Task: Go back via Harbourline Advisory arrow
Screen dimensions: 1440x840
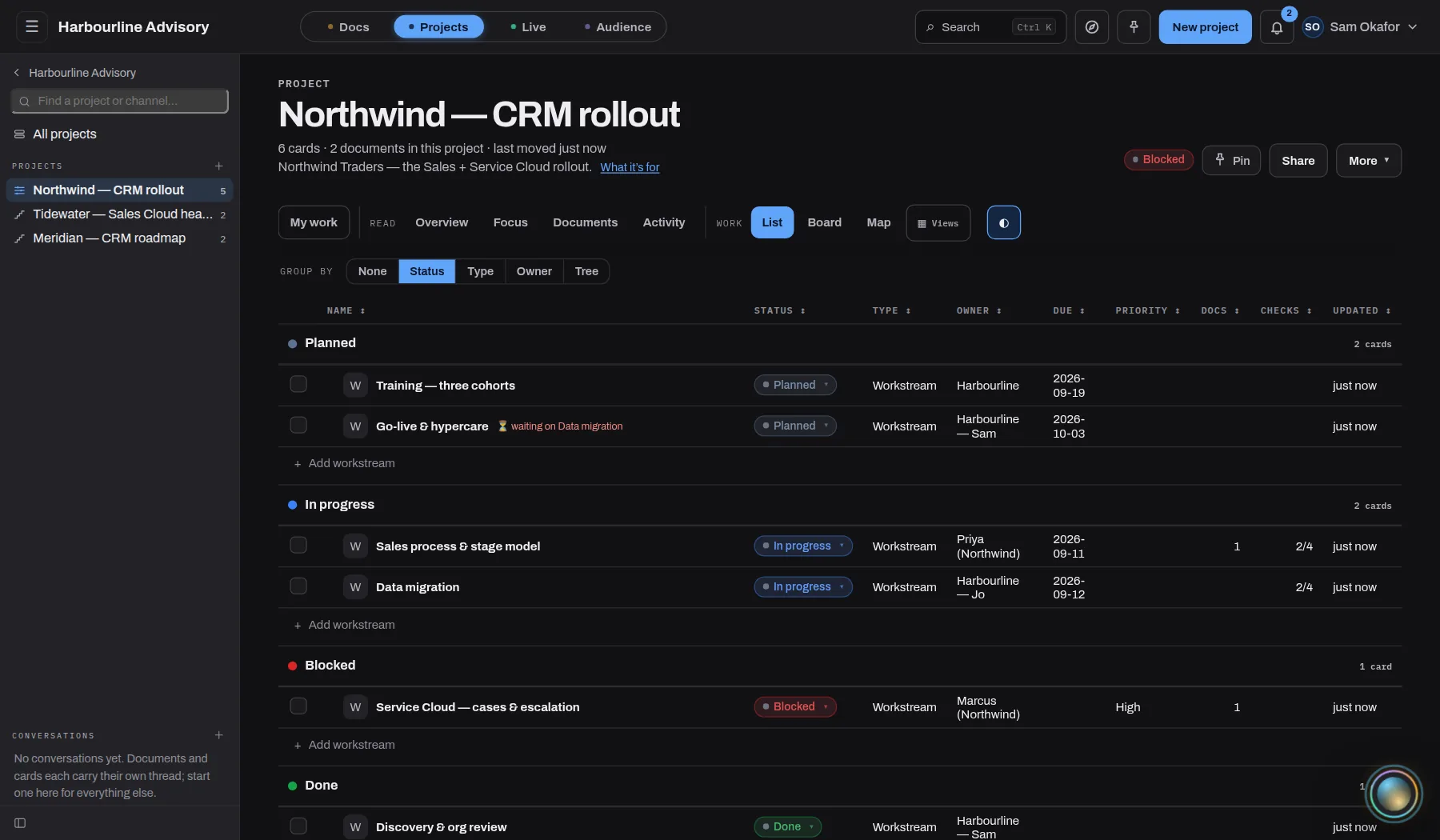Action: 17,73
